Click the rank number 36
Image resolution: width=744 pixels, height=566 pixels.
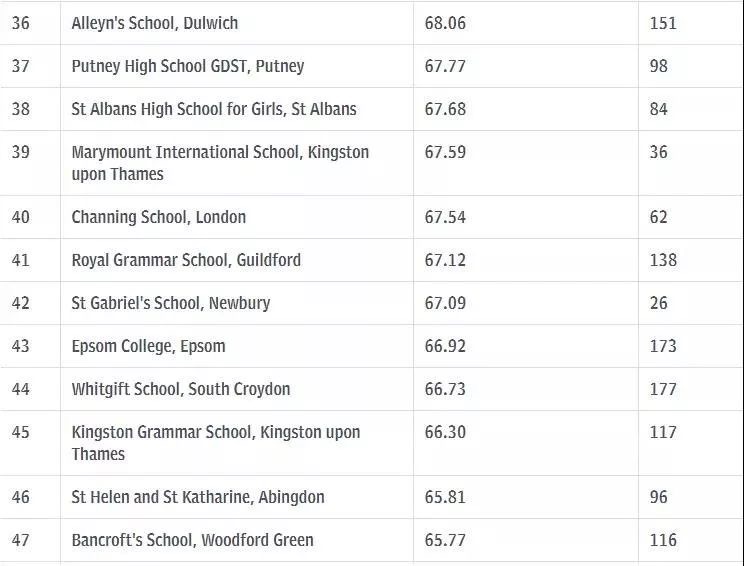(20, 23)
